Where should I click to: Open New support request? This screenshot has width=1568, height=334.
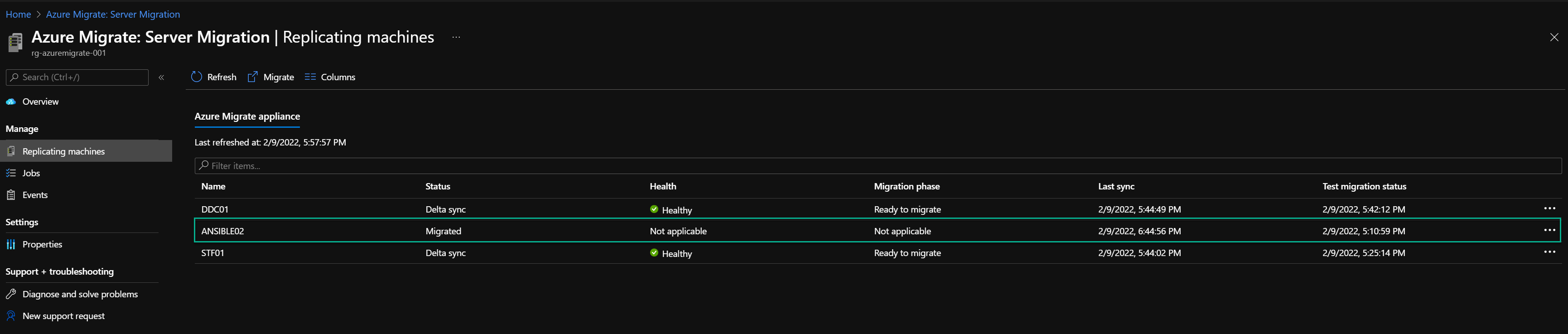(63, 316)
